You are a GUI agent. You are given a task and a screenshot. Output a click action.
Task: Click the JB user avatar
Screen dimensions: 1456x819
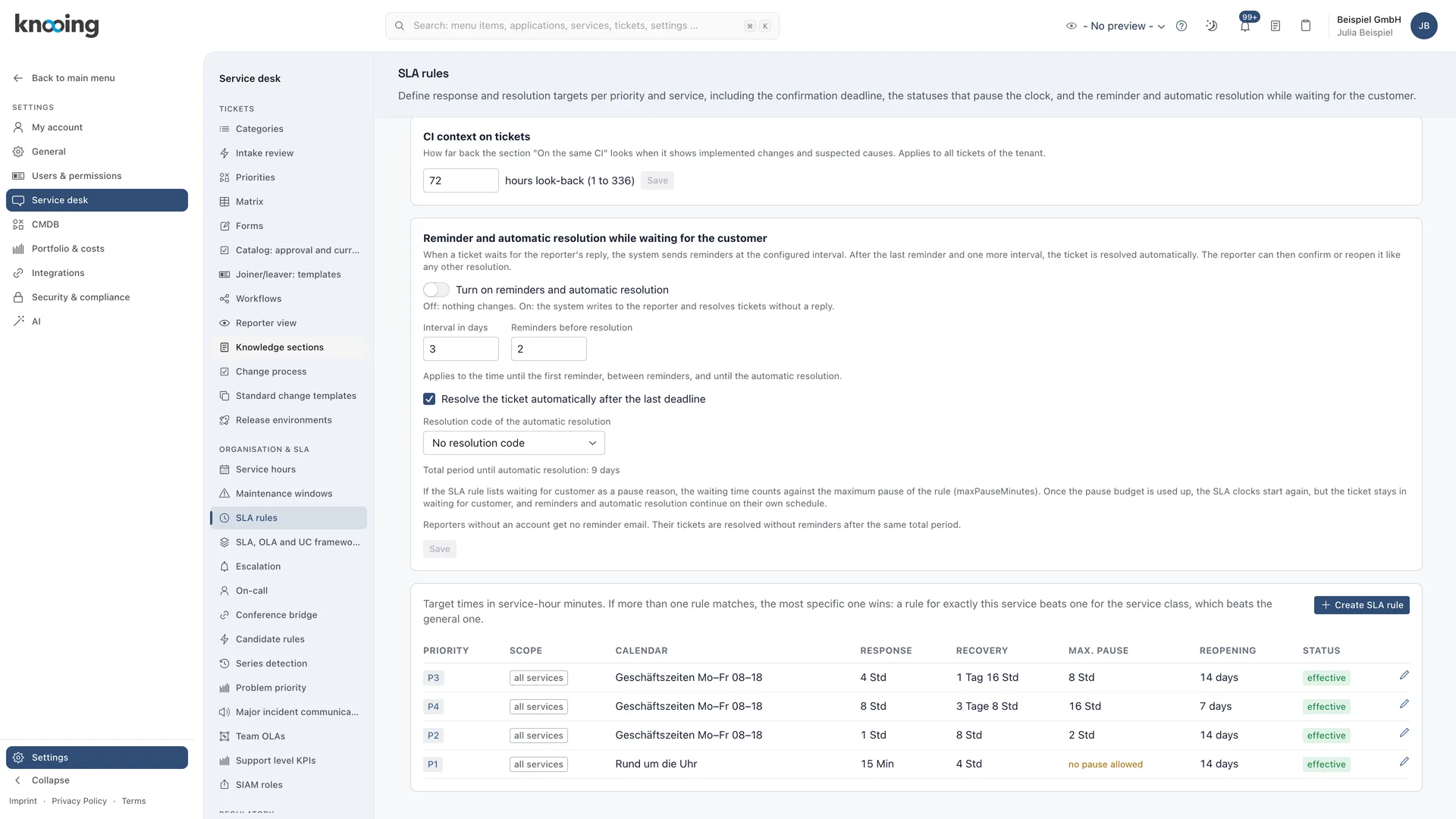coord(1424,26)
